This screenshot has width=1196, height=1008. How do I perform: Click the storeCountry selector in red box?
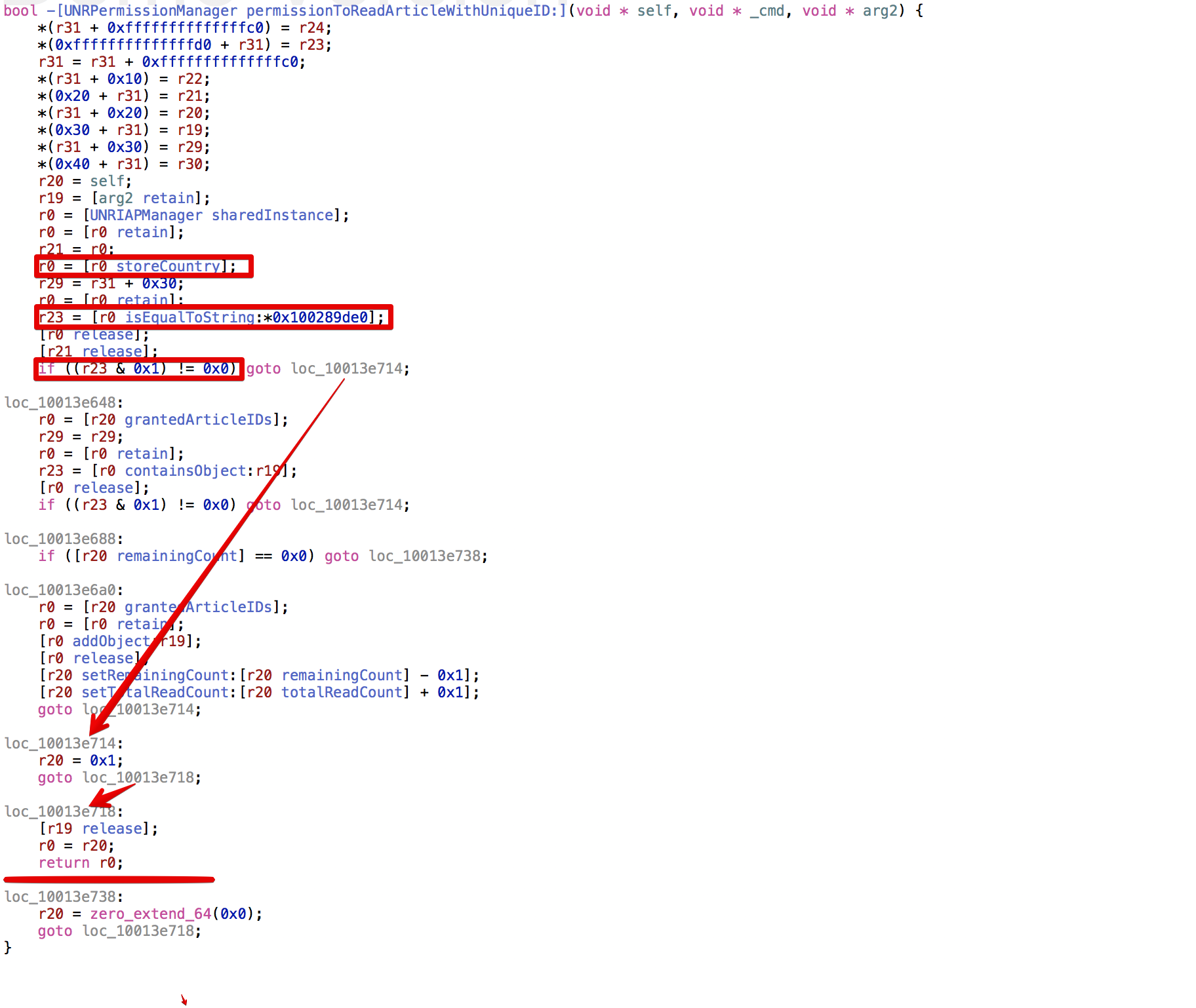(x=168, y=266)
